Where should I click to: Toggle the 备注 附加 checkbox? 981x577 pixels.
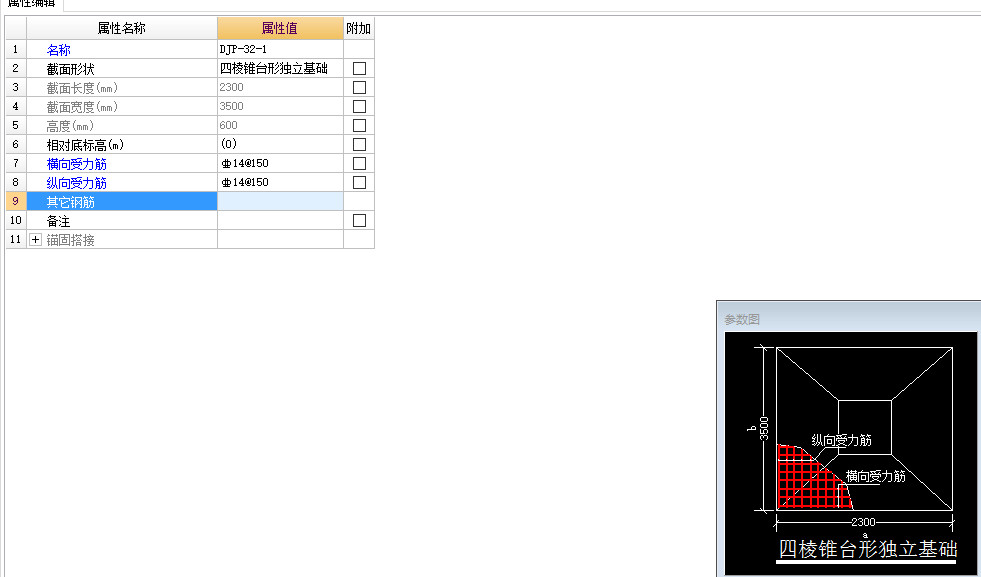pyautogui.click(x=359, y=220)
